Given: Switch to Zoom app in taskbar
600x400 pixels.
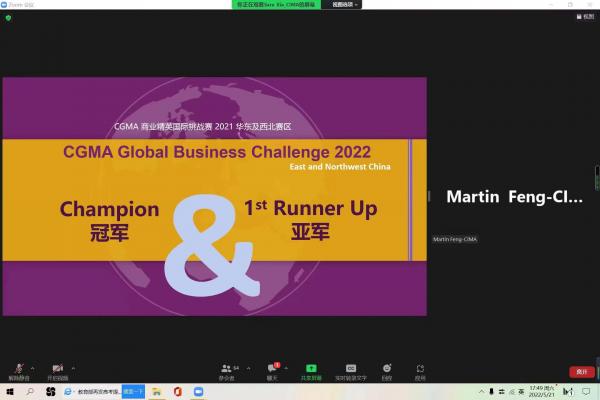Looking at the screenshot, I should (198, 392).
